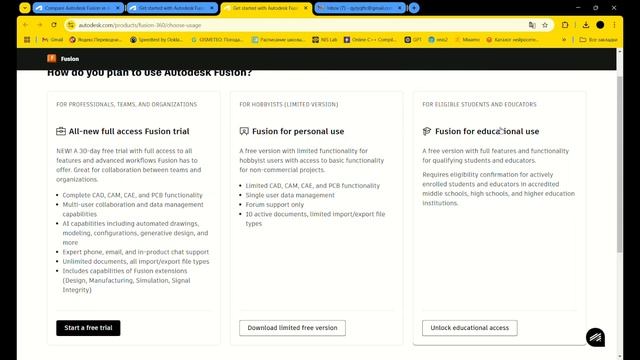Go back to the previous page
The height and width of the screenshot is (360, 640).
point(26,25)
